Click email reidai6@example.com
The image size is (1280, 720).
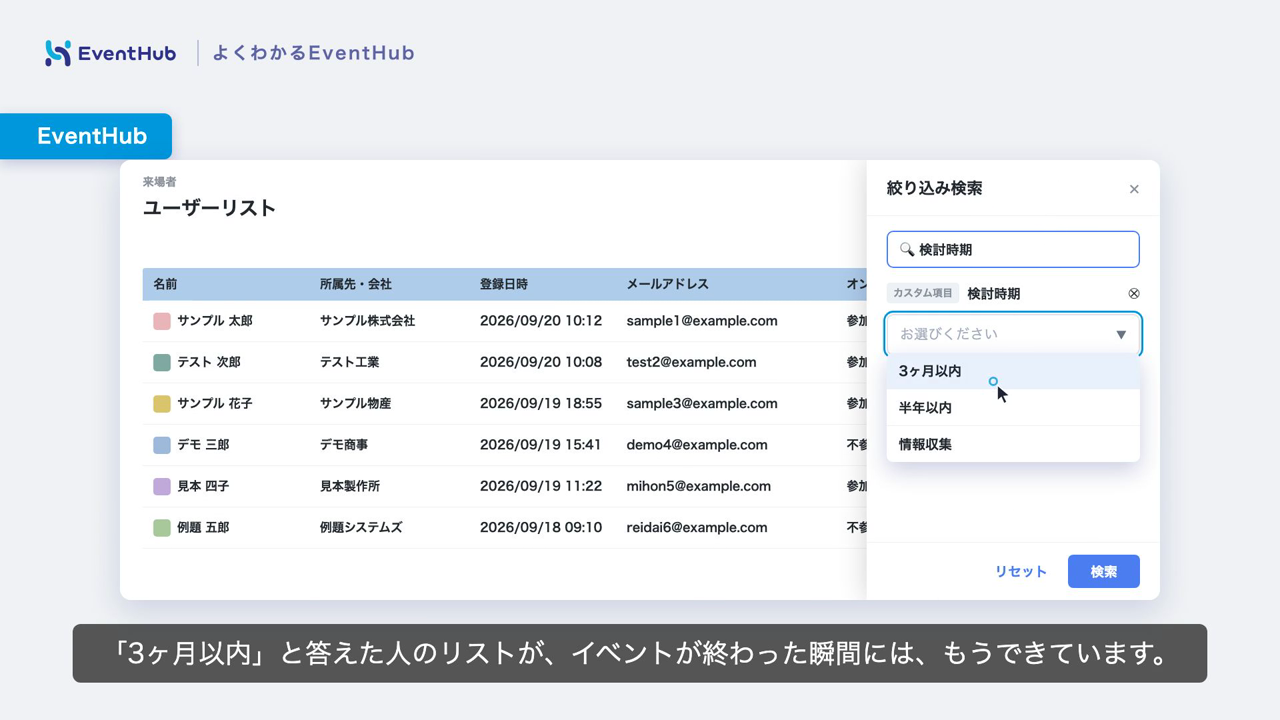[x=697, y=527]
